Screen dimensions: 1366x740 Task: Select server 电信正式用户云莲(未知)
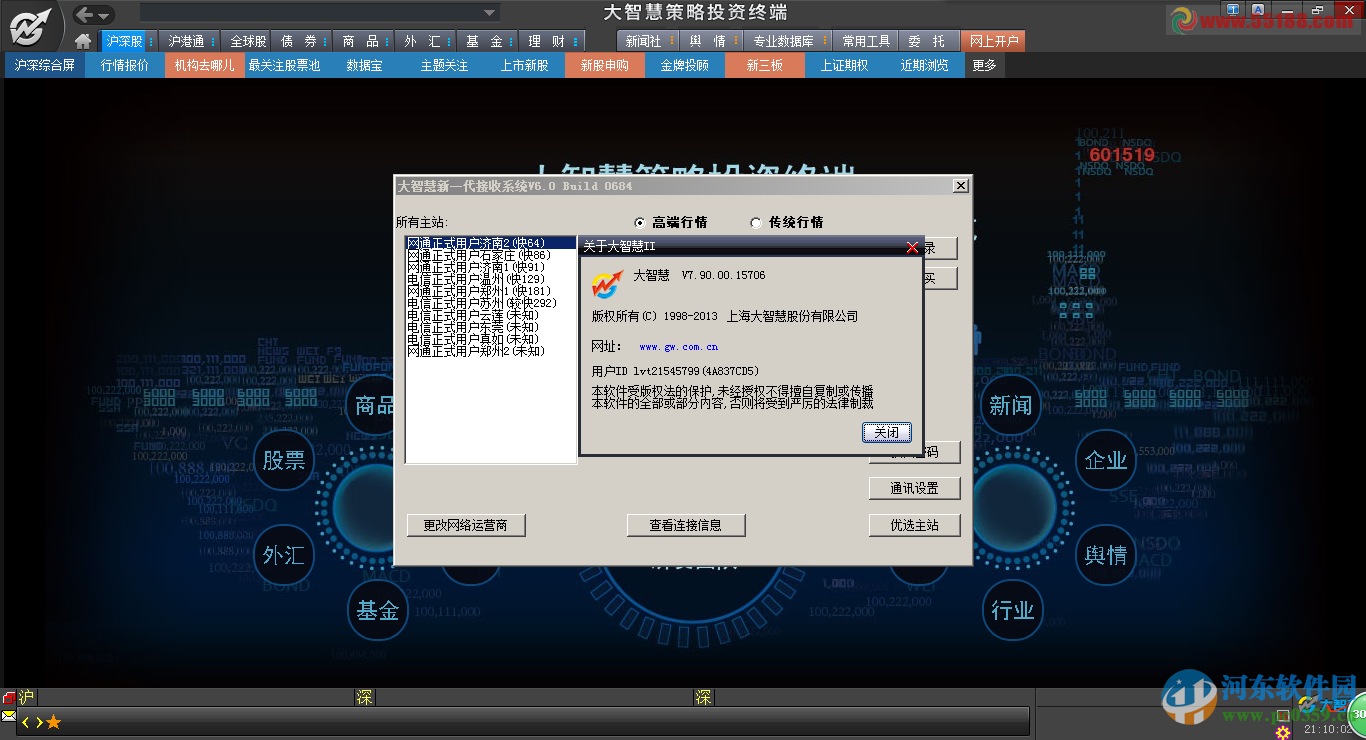pyautogui.click(x=491, y=315)
